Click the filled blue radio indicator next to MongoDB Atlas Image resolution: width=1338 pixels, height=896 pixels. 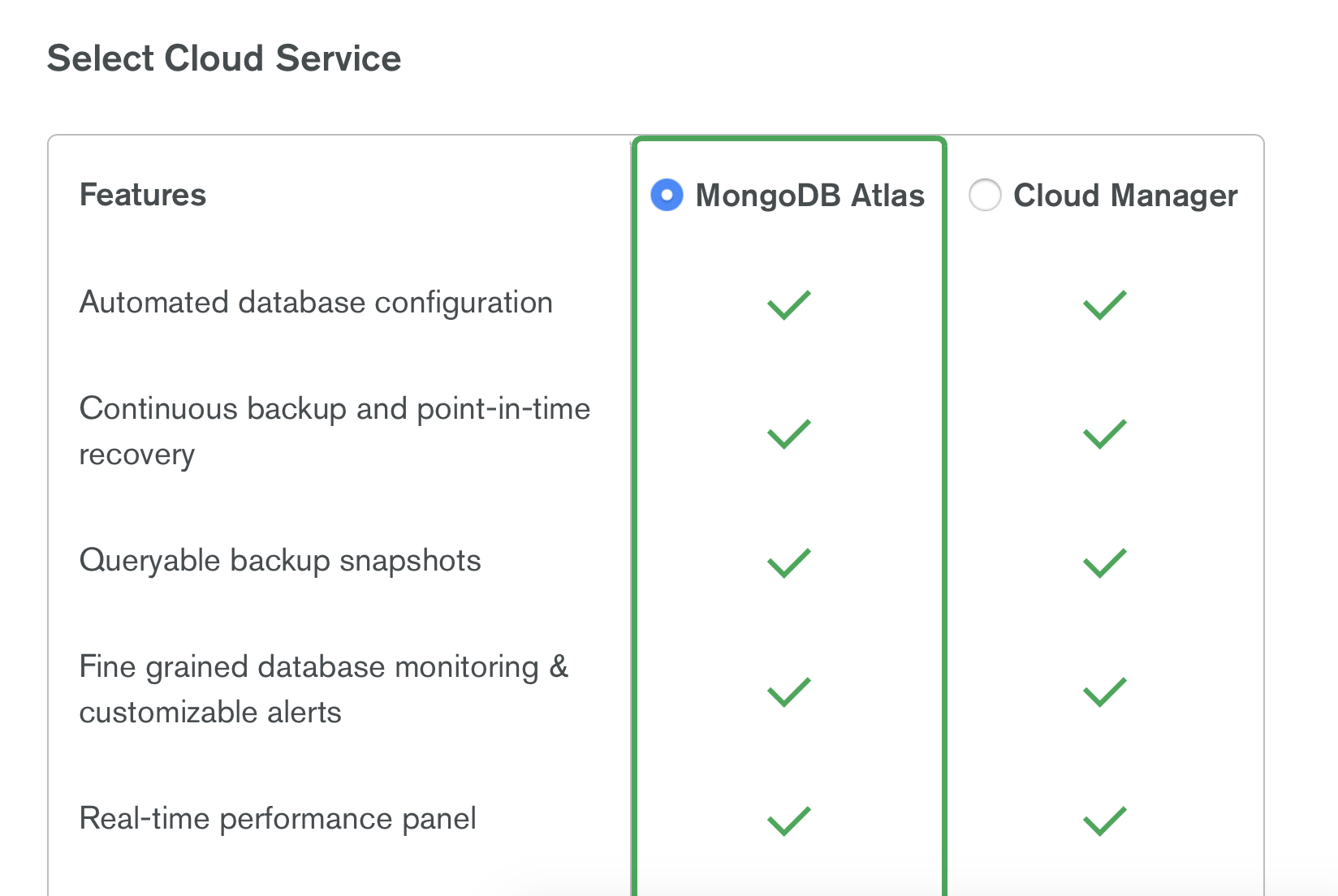[666, 195]
